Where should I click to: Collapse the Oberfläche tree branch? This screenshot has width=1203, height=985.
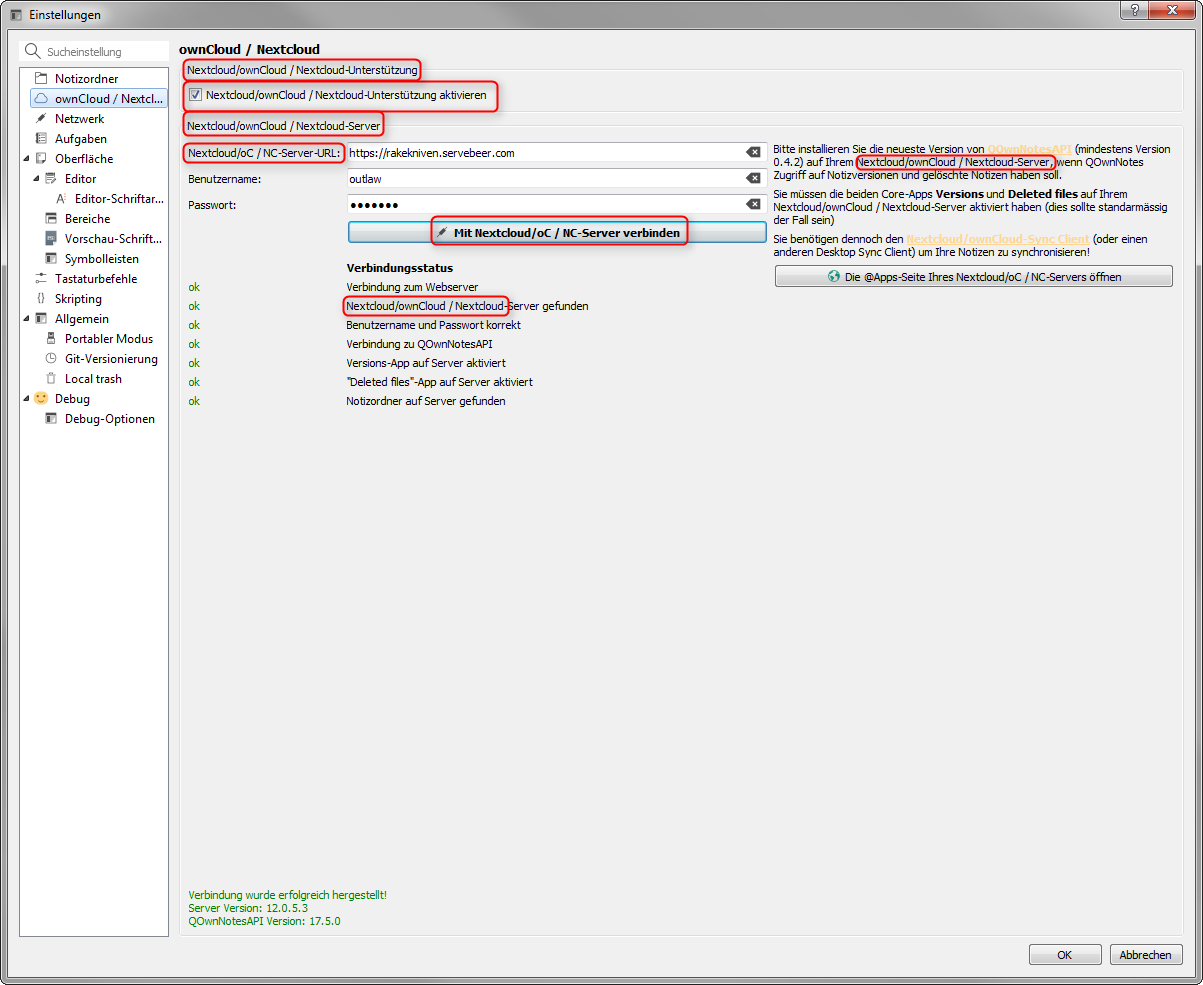[27, 158]
